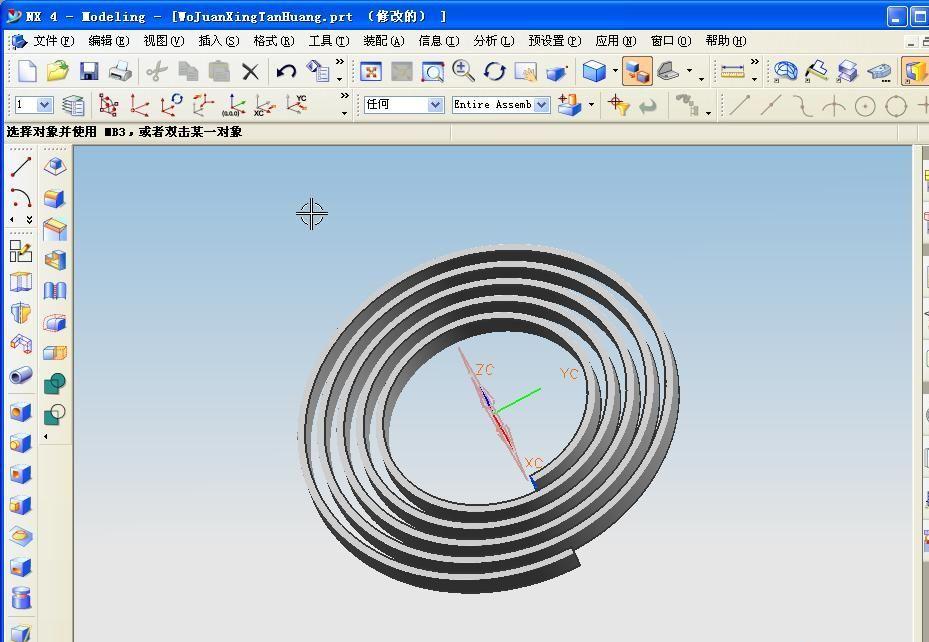929x642 pixels.
Task: Open an existing file via folder icon
Action: pos(57,71)
